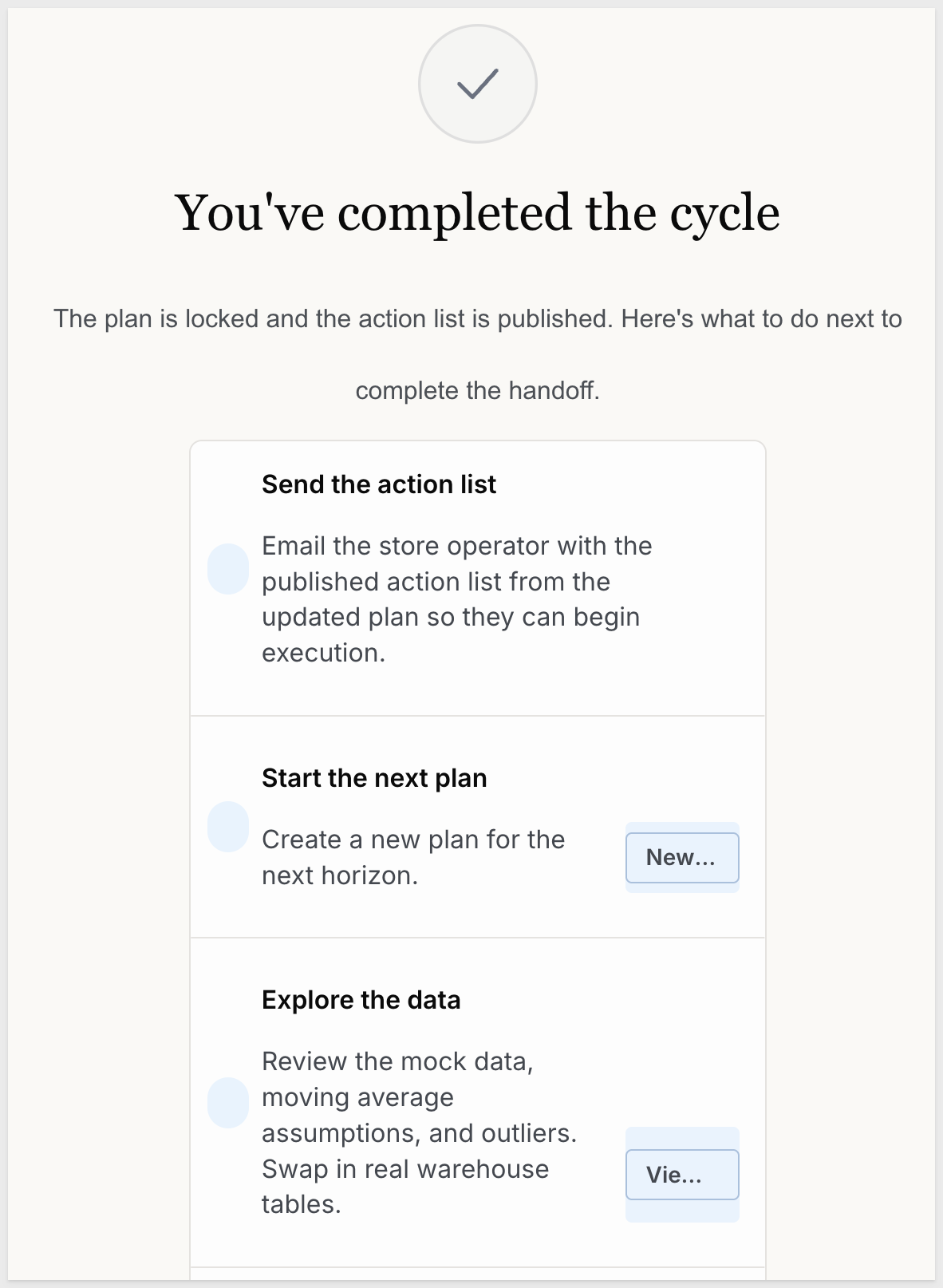
Task: Click the 'Email the store operator' description
Action: click(x=457, y=599)
